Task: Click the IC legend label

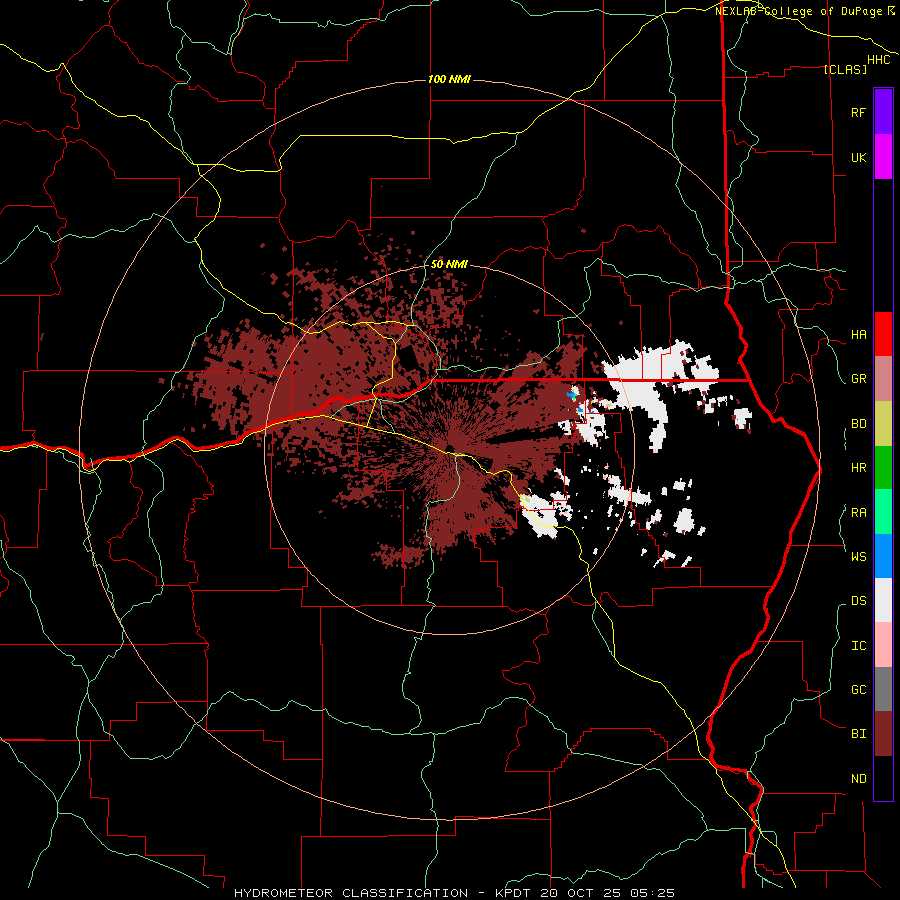Action: point(858,645)
